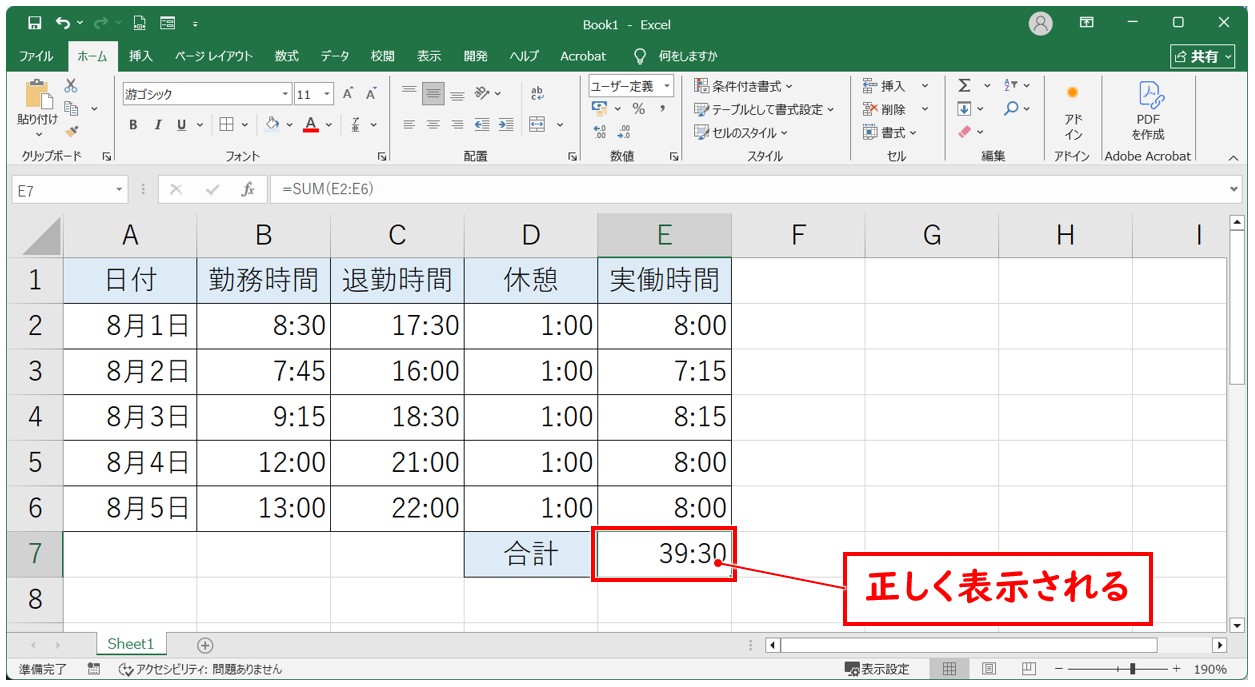Click the fill color paint bucket swatch
1255x687 pixels.
(272, 125)
